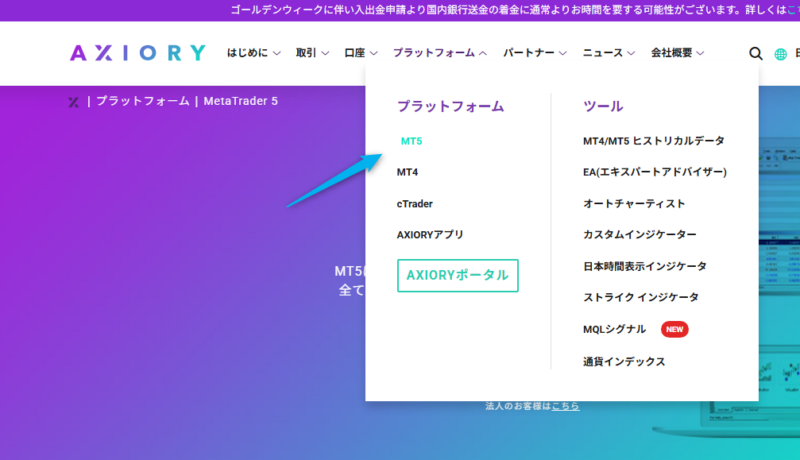
Task: Select AXIORYアプリ menu item
Action: click(x=430, y=235)
